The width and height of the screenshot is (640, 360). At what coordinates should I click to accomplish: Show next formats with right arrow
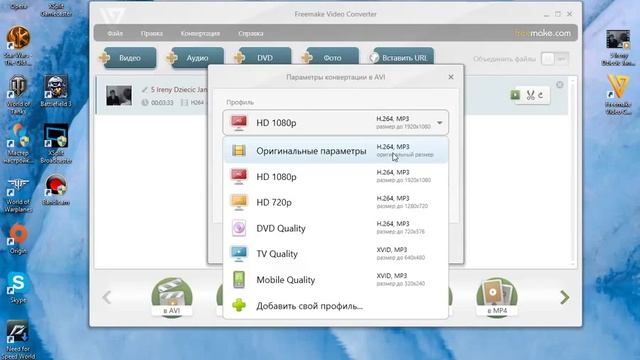[564, 297]
